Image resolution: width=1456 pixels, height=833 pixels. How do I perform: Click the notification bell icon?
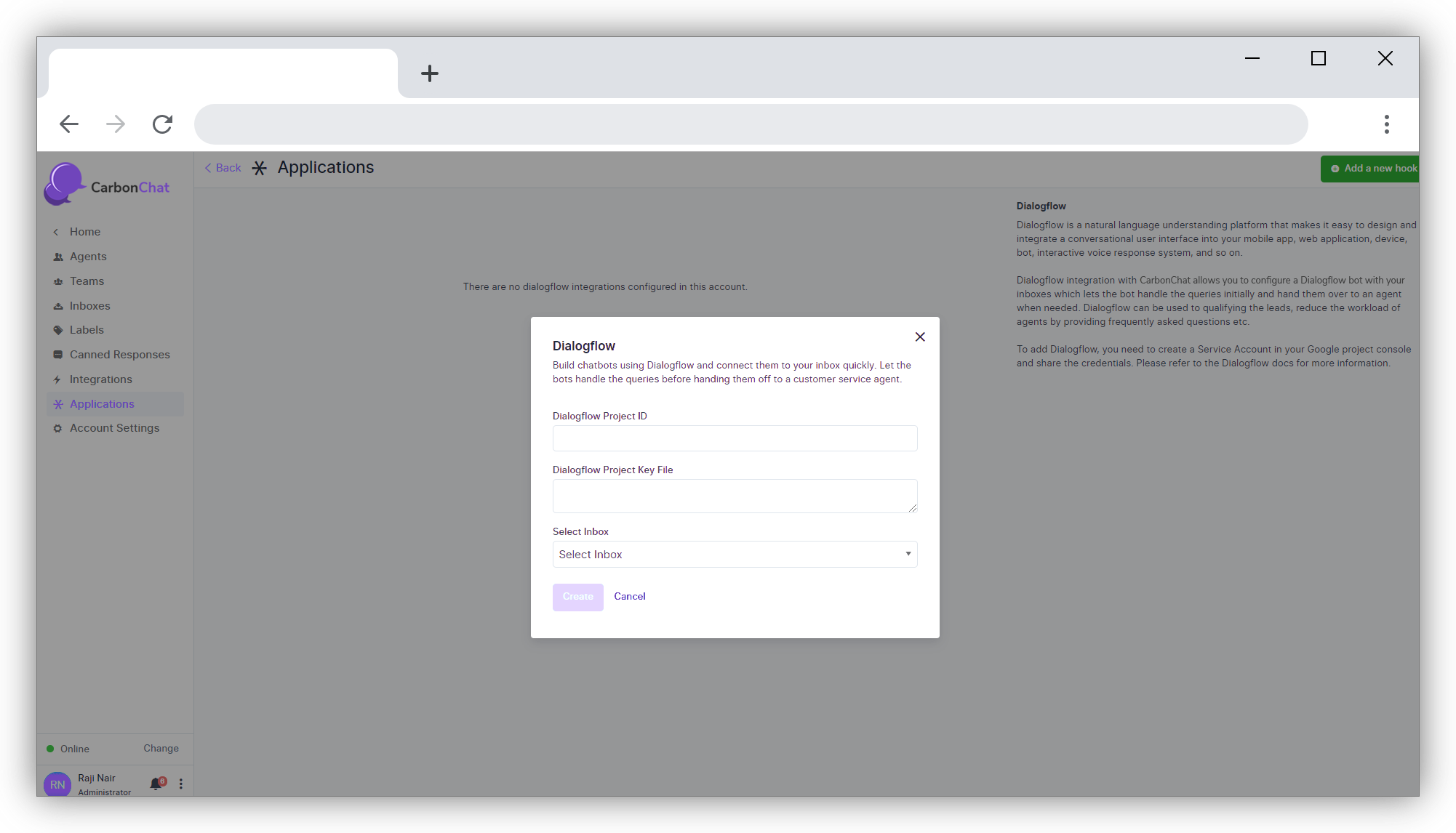[156, 784]
